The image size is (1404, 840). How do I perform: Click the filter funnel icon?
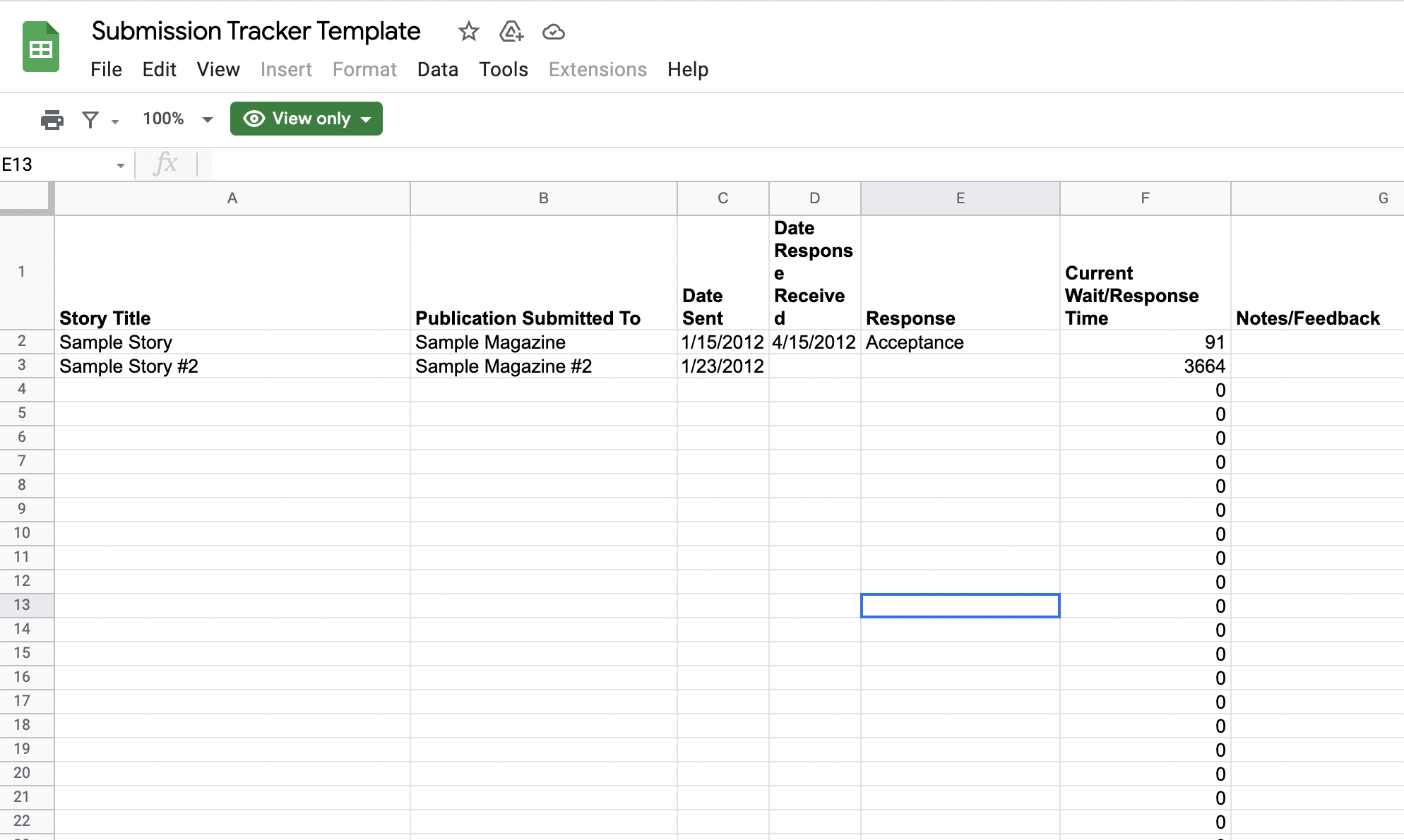tap(90, 119)
